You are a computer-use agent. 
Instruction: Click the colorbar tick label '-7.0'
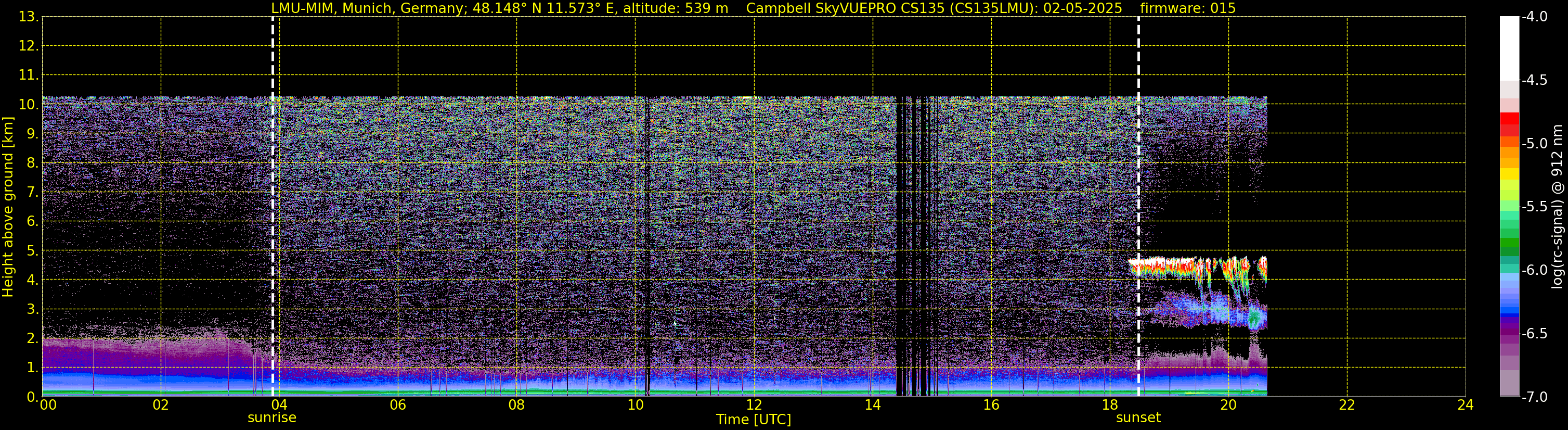pyautogui.click(x=1534, y=397)
